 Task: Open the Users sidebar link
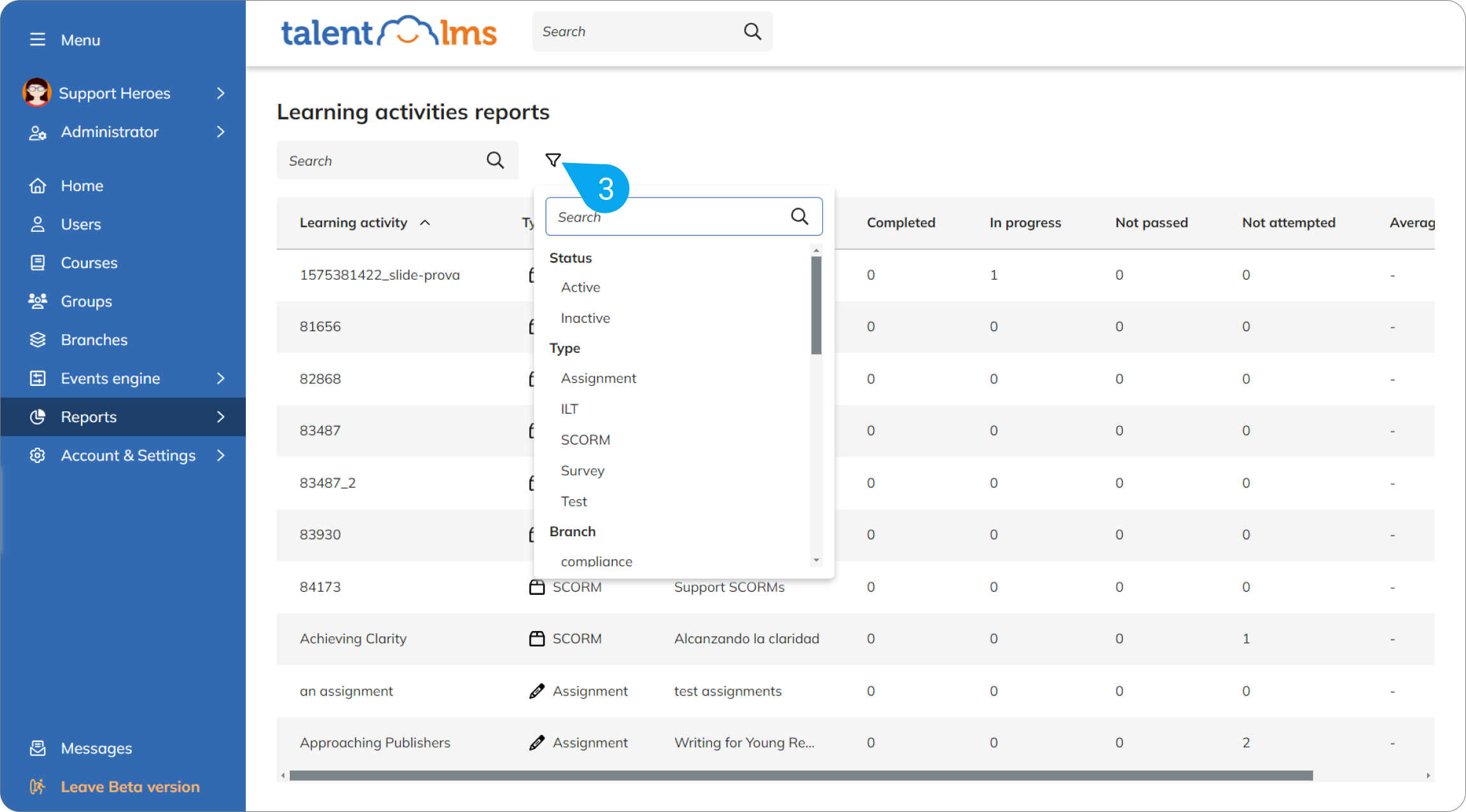click(81, 224)
